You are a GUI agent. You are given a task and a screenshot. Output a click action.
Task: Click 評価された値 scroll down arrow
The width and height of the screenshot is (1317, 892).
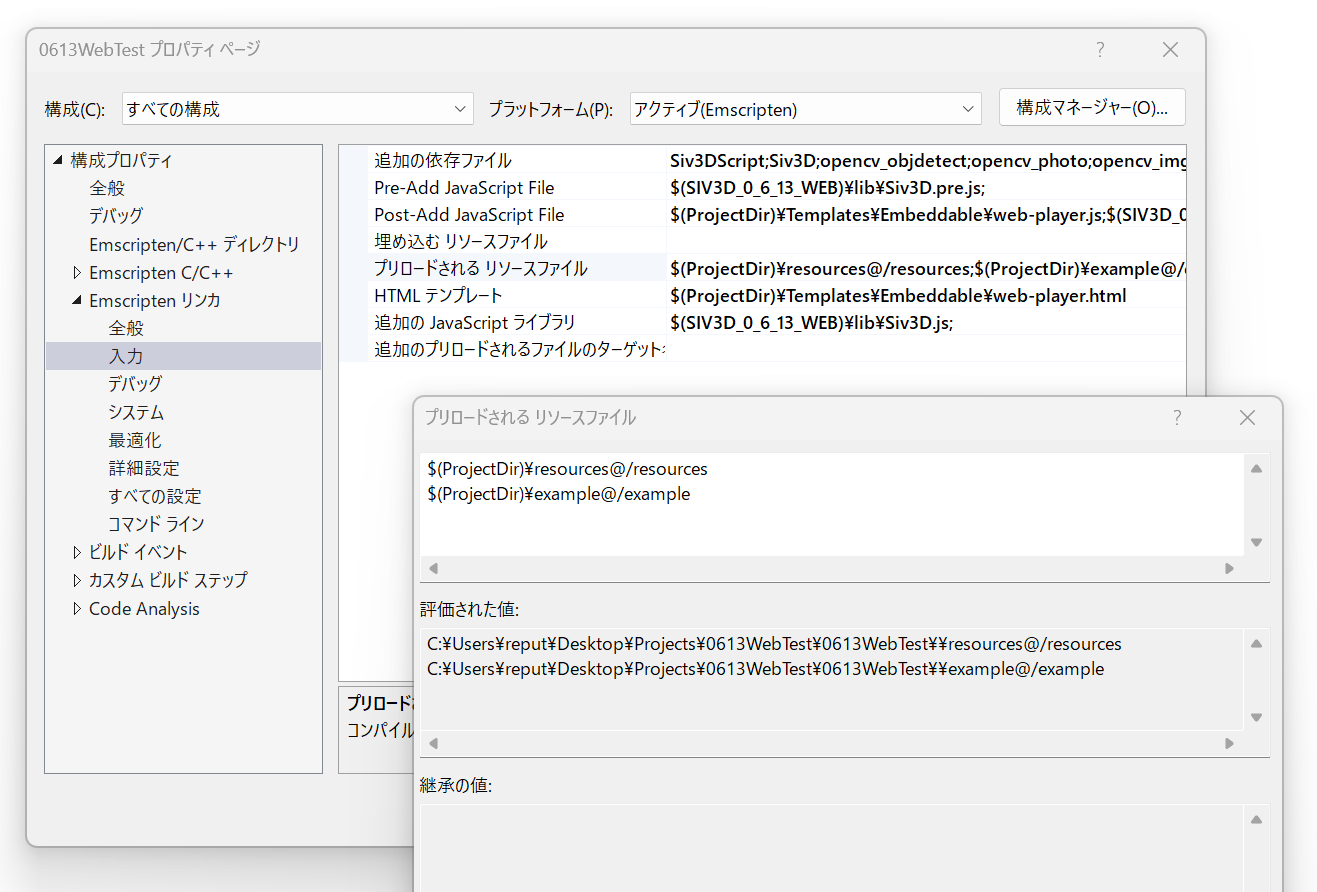(1257, 717)
